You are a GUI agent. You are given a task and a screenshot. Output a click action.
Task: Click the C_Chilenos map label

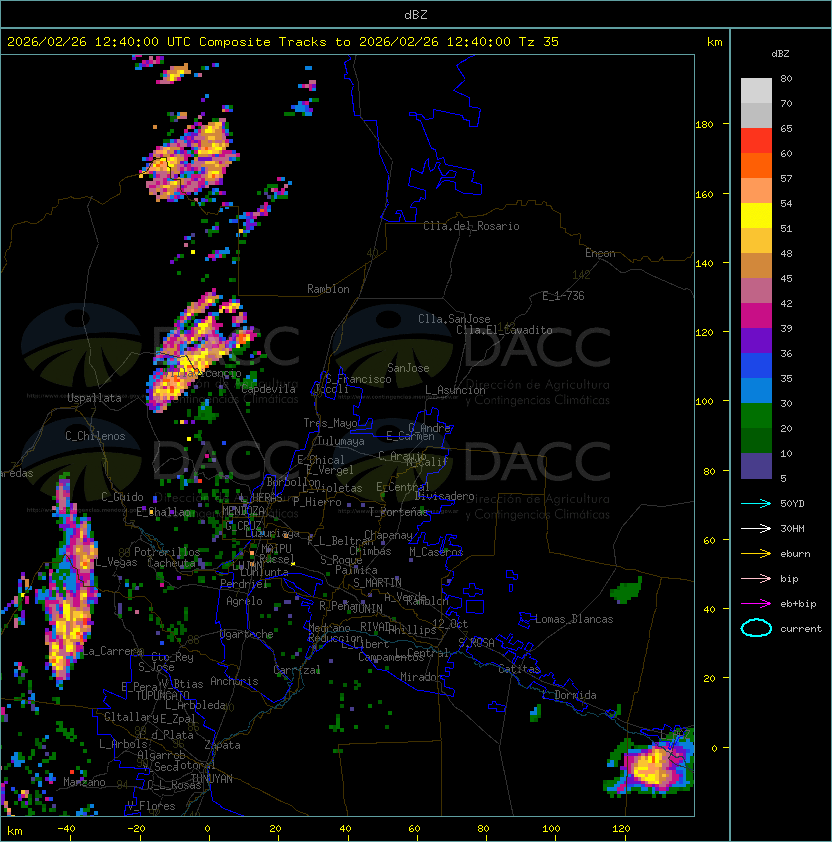pos(95,436)
